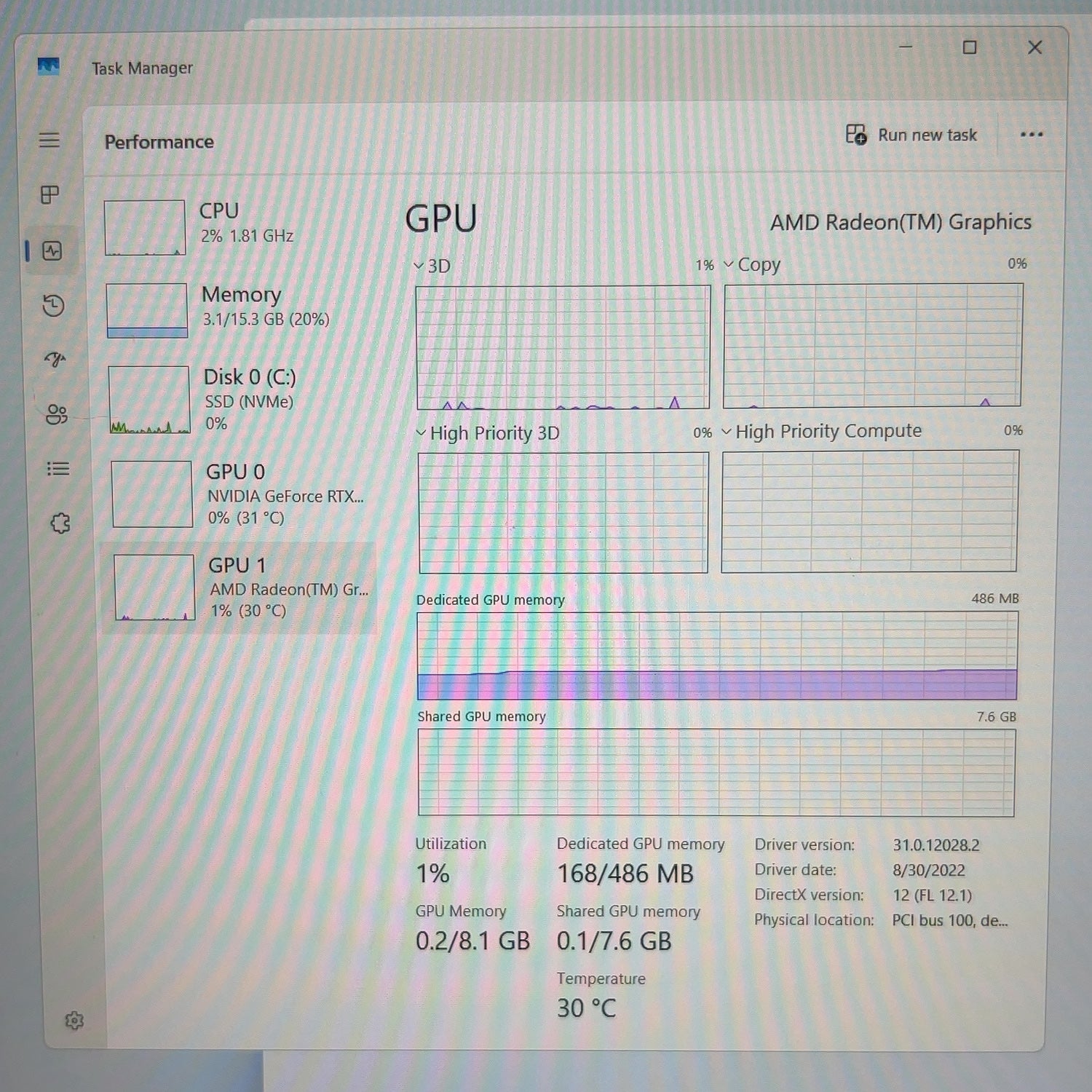The height and width of the screenshot is (1092, 1092).
Task: Click the 3D engine graph
Action: (563, 347)
